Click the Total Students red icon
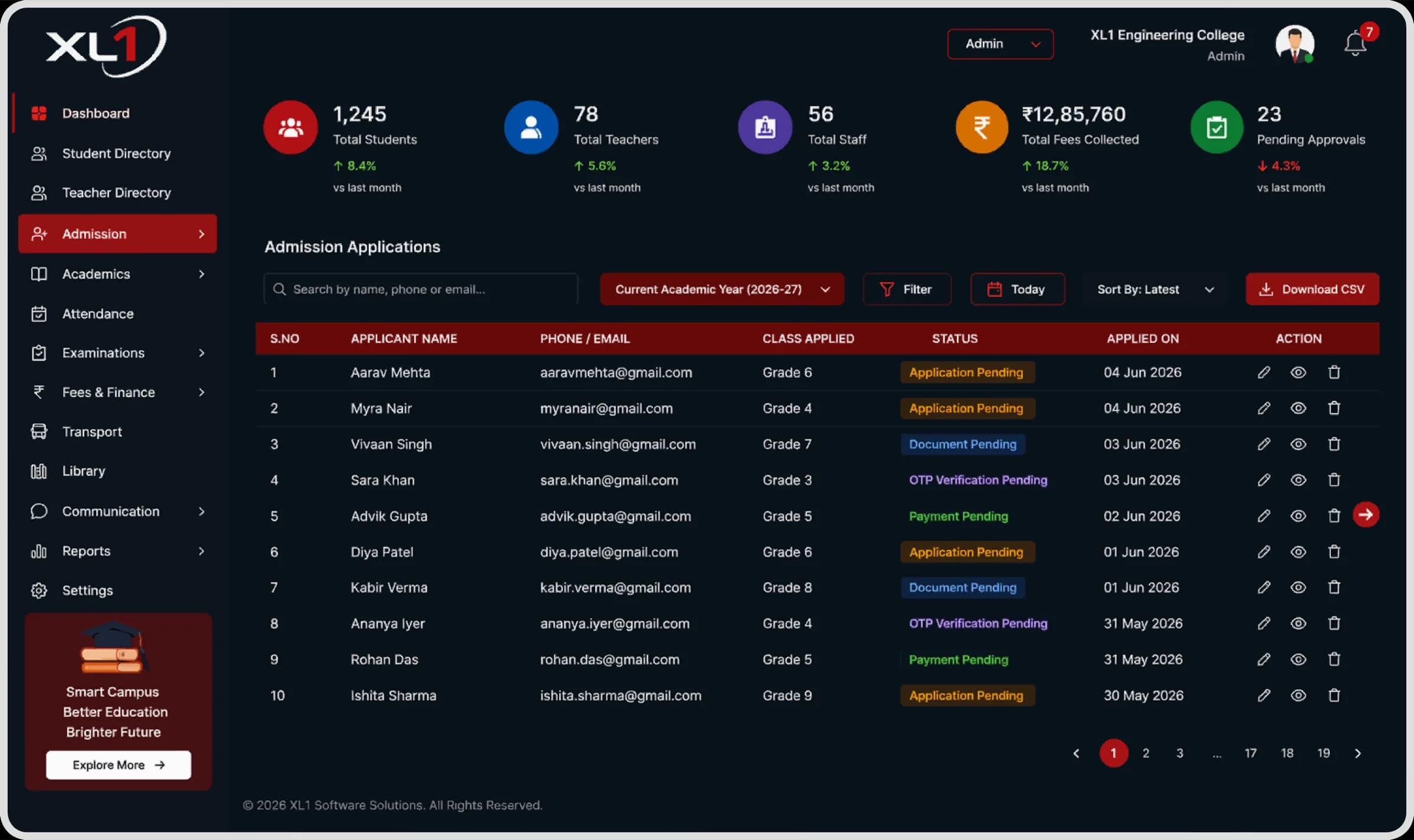The width and height of the screenshot is (1414, 840). [x=290, y=127]
